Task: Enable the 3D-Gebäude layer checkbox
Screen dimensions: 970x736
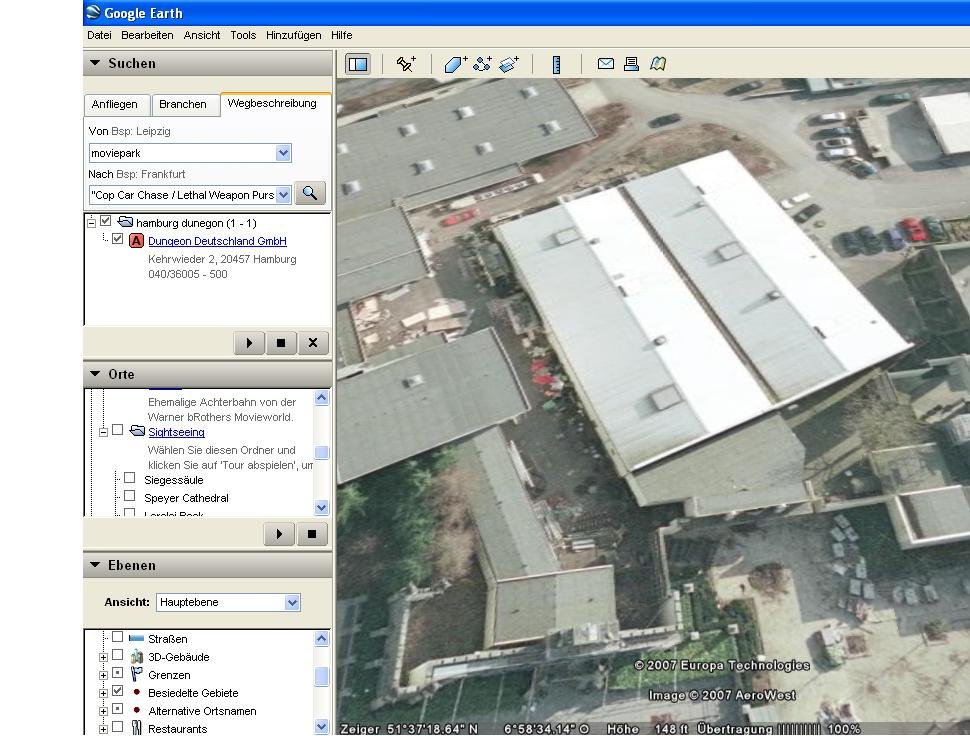Action: pos(118,654)
